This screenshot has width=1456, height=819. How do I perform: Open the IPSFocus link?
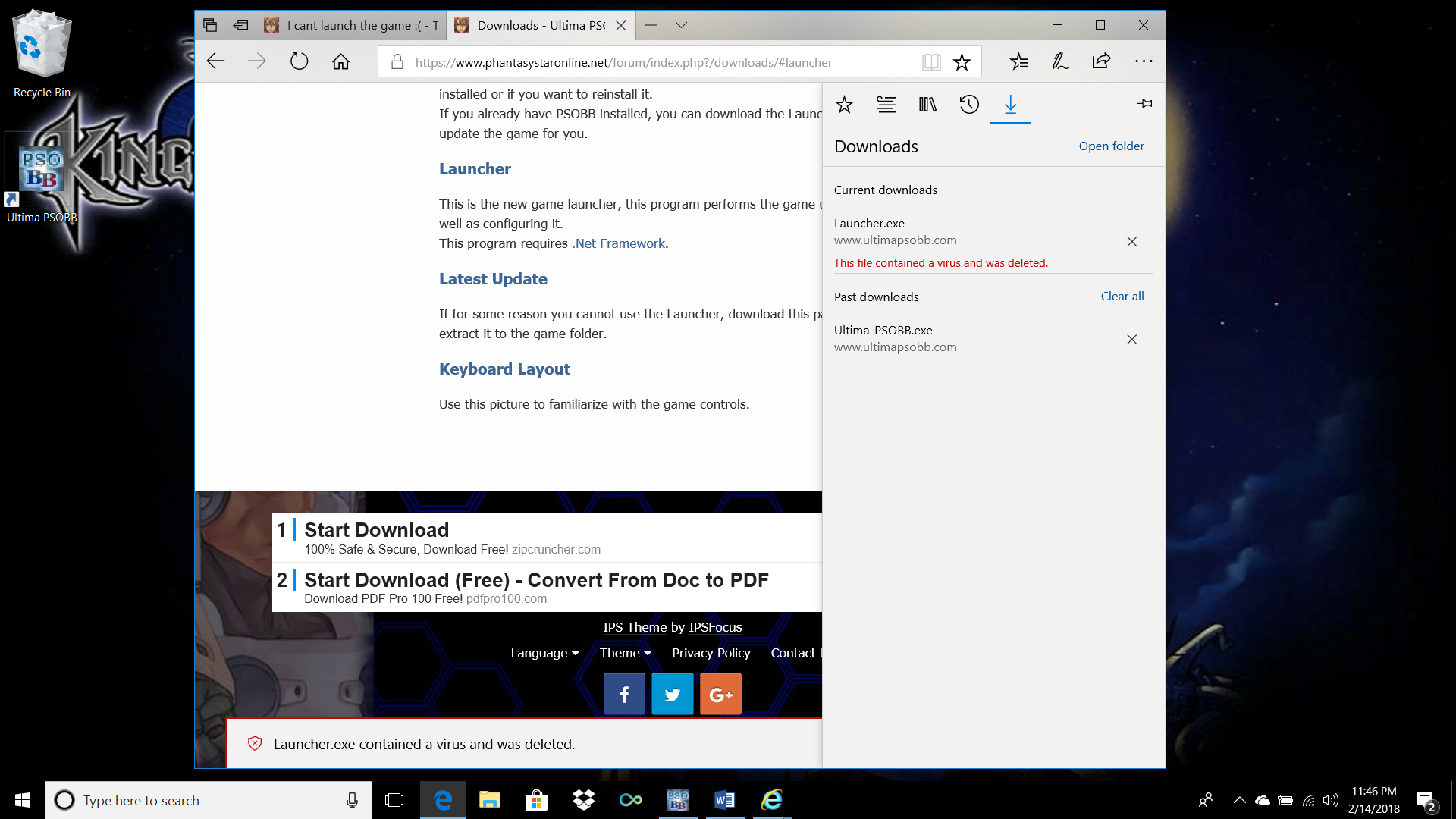(x=715, y=627)
